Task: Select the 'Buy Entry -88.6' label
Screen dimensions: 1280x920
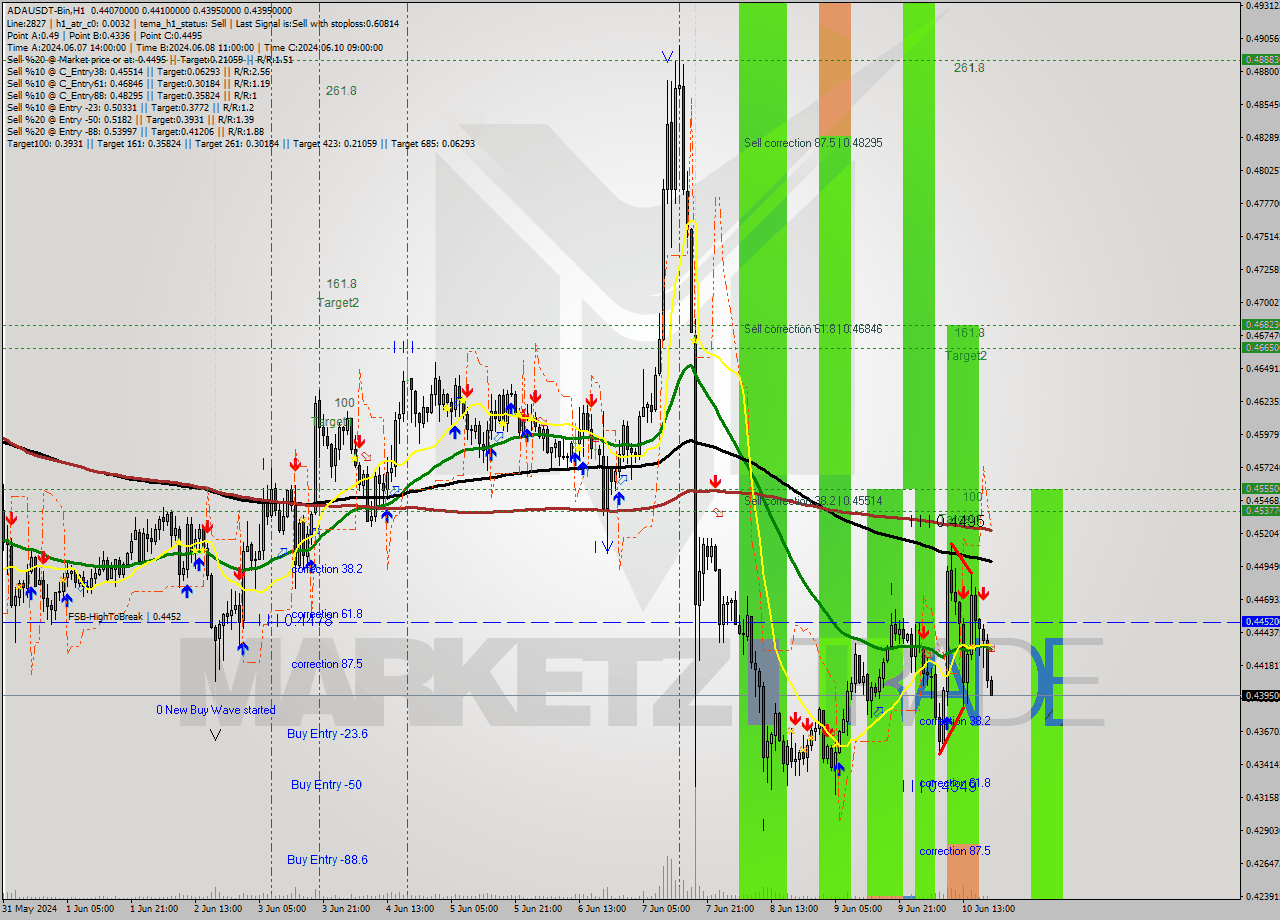Action: point(327,859)
